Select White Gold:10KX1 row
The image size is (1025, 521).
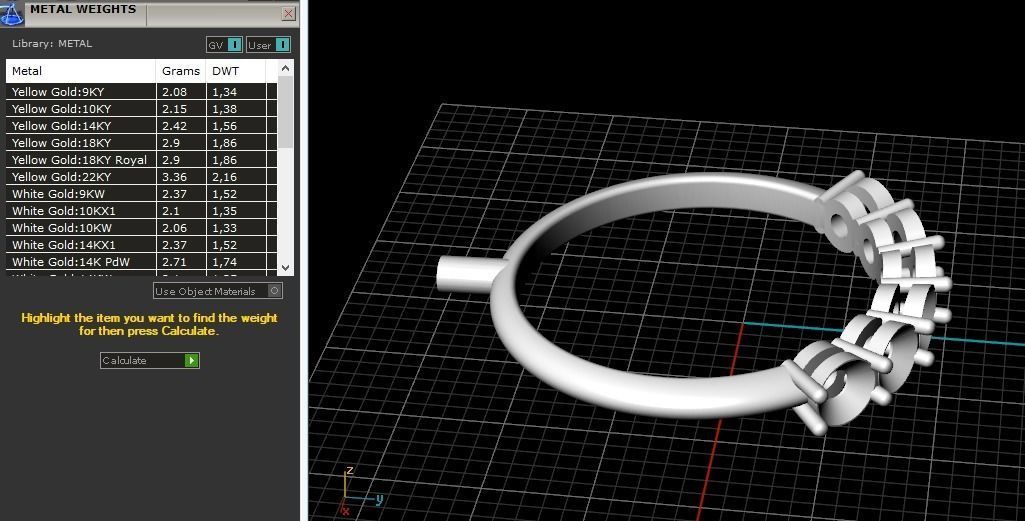[x=141, y=210]
